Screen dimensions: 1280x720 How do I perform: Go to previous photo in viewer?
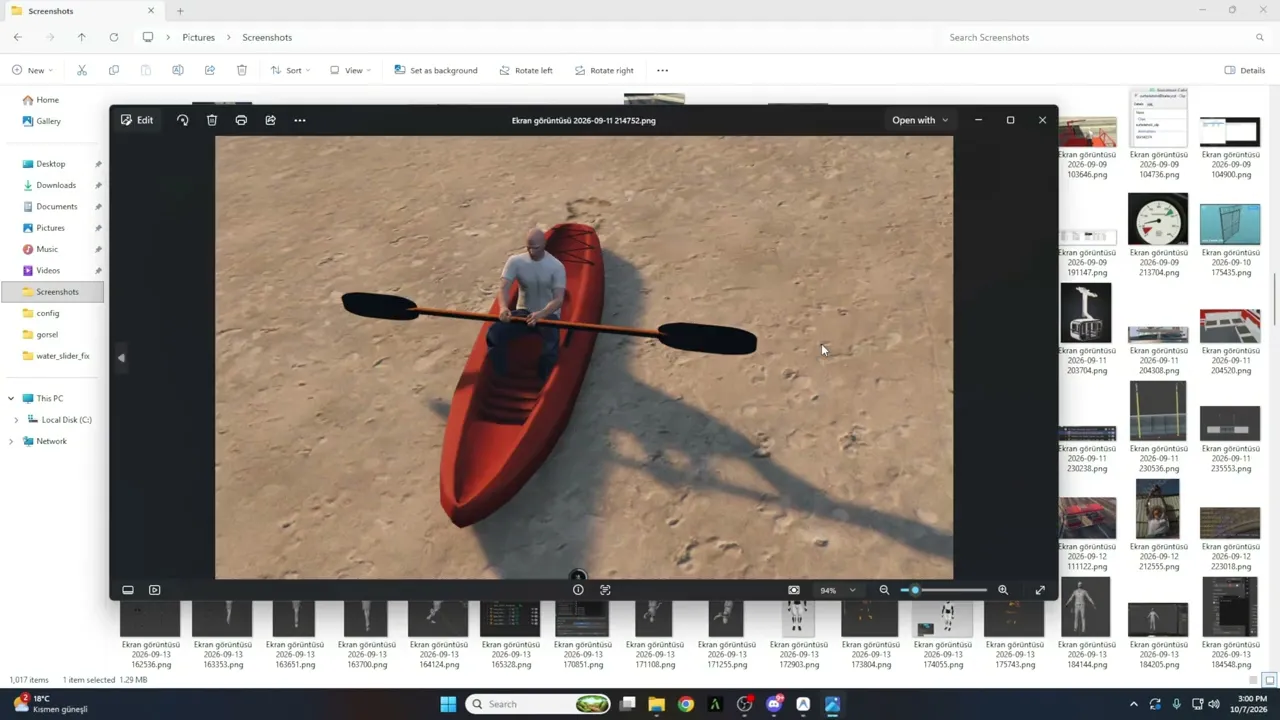click(x=121, y=357)
